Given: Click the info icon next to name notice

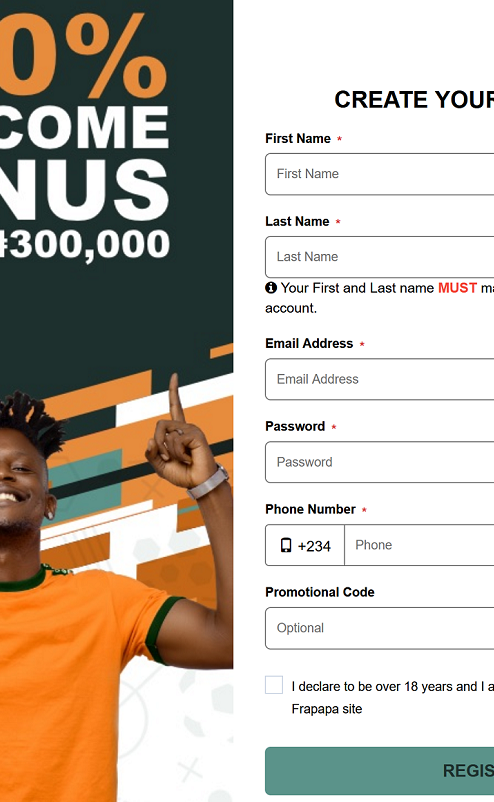Looking at the screenshot, I should 271,288.
